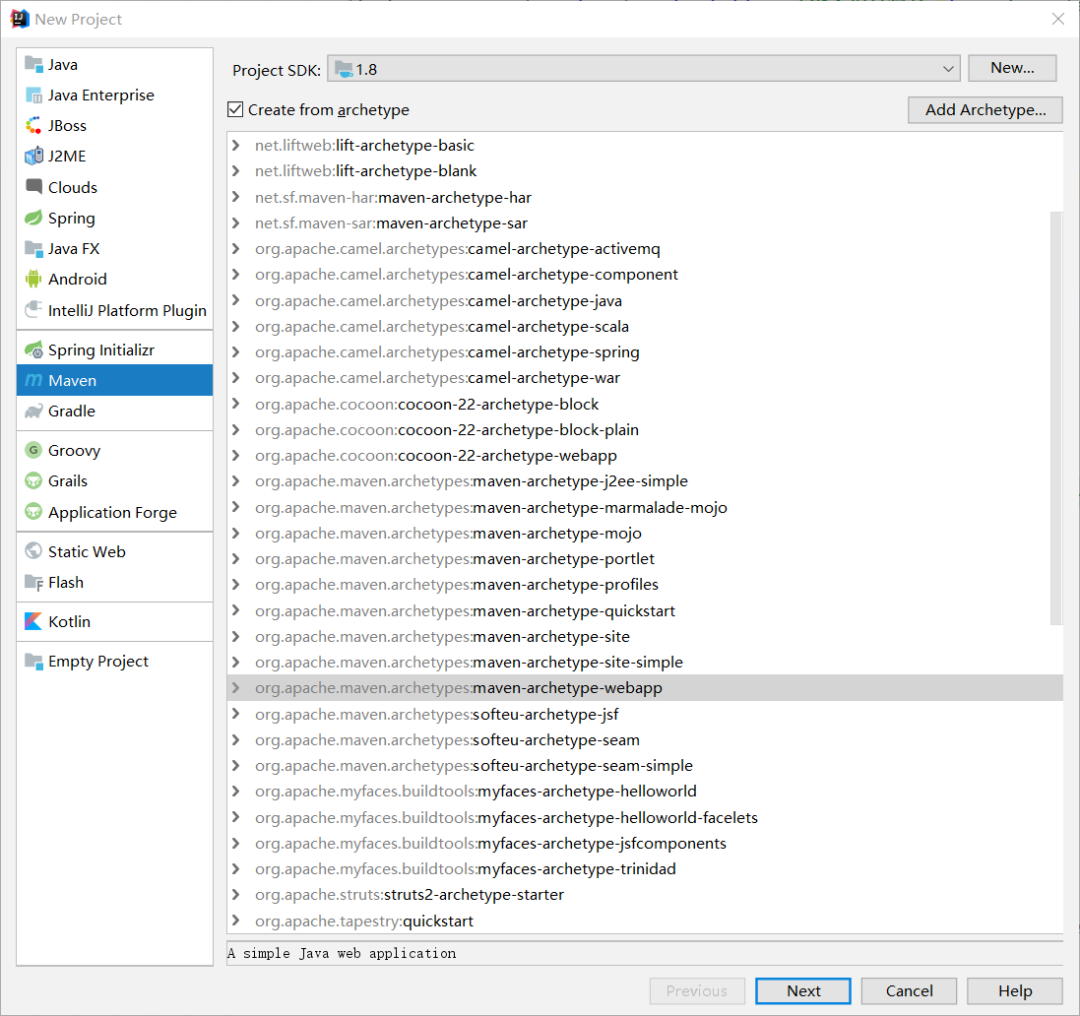Click the Android robot icon
The height and width of the screenshot is (1016, 1080).
click(33, 279)
